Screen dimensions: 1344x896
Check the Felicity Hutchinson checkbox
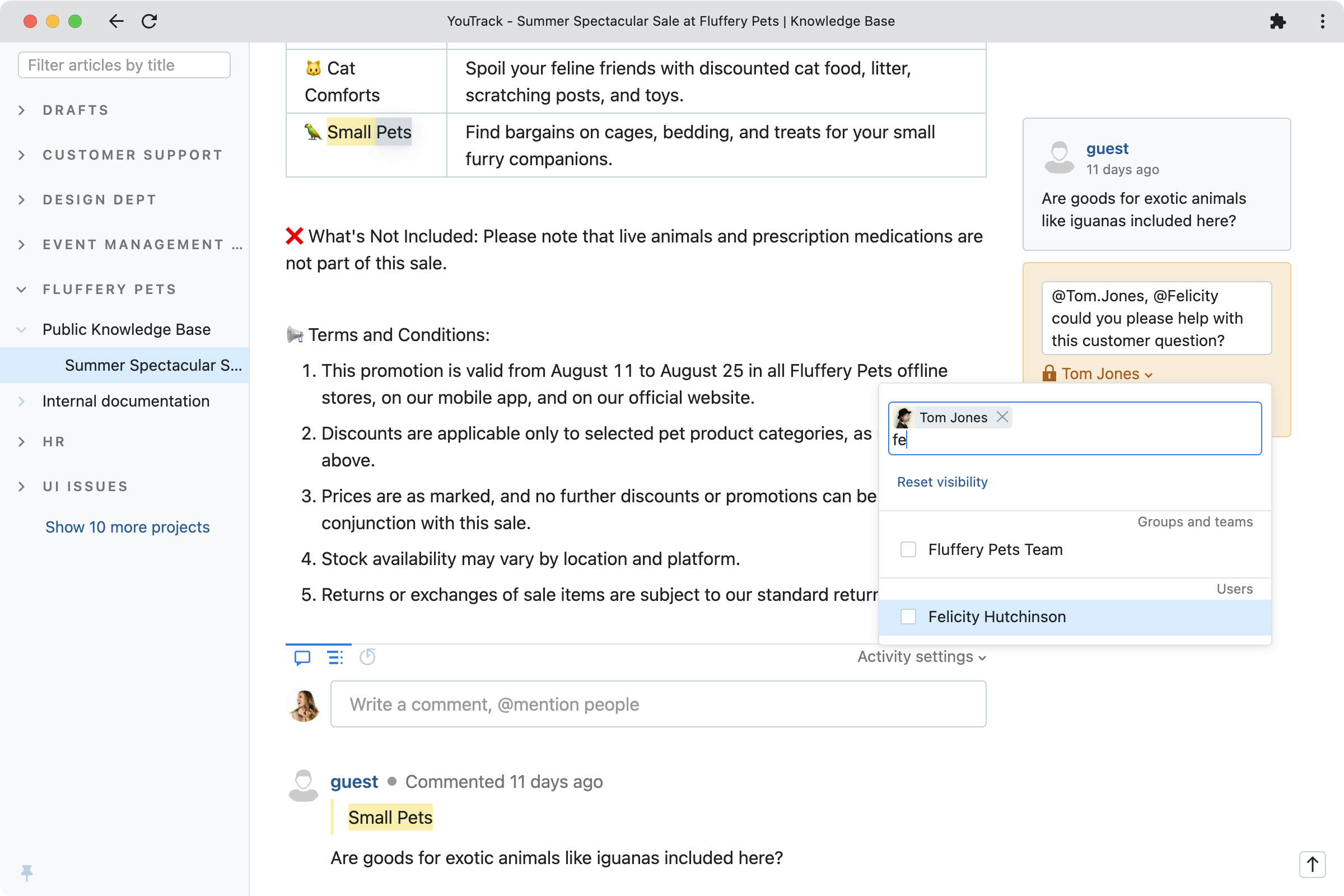pyautogui.click(x=908, y=617)
